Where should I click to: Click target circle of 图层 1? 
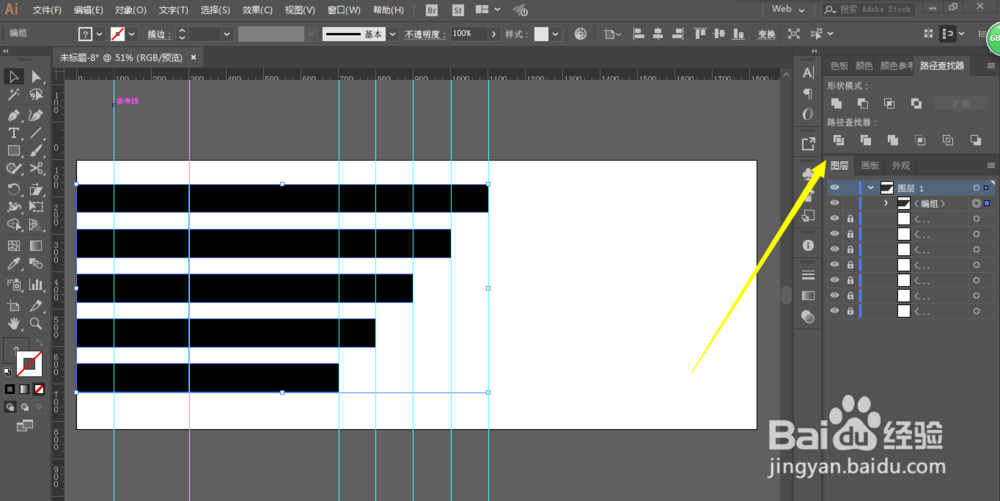pyautogui.click(x=976, y=188)
